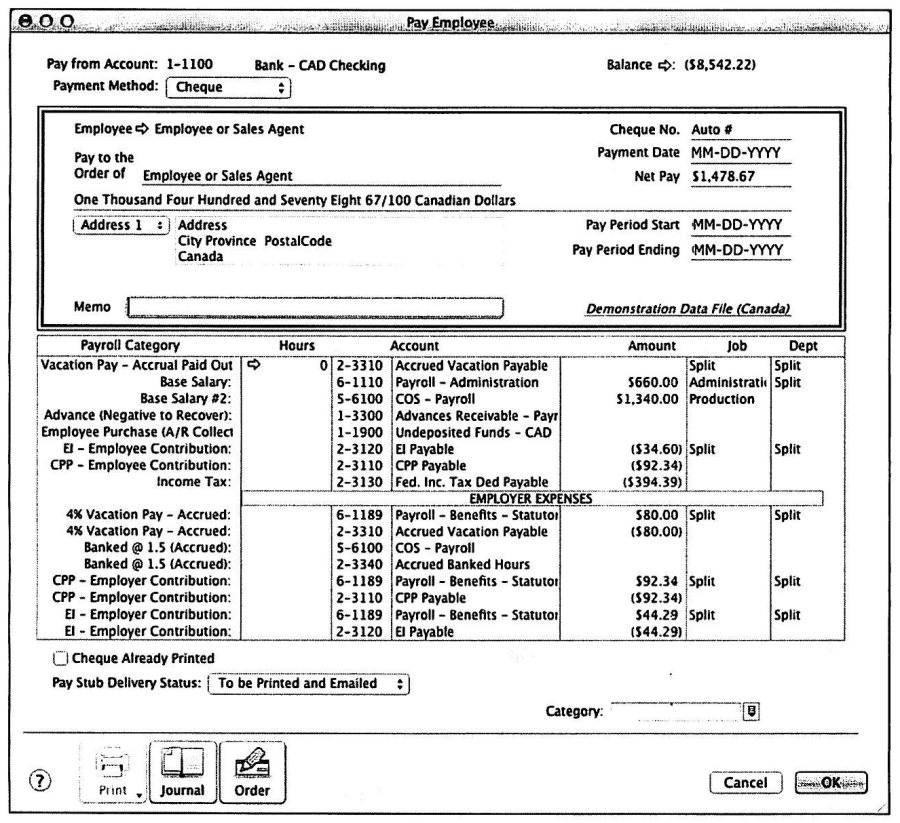Click the arrow icon next to Balance

(x=664, y=65)
